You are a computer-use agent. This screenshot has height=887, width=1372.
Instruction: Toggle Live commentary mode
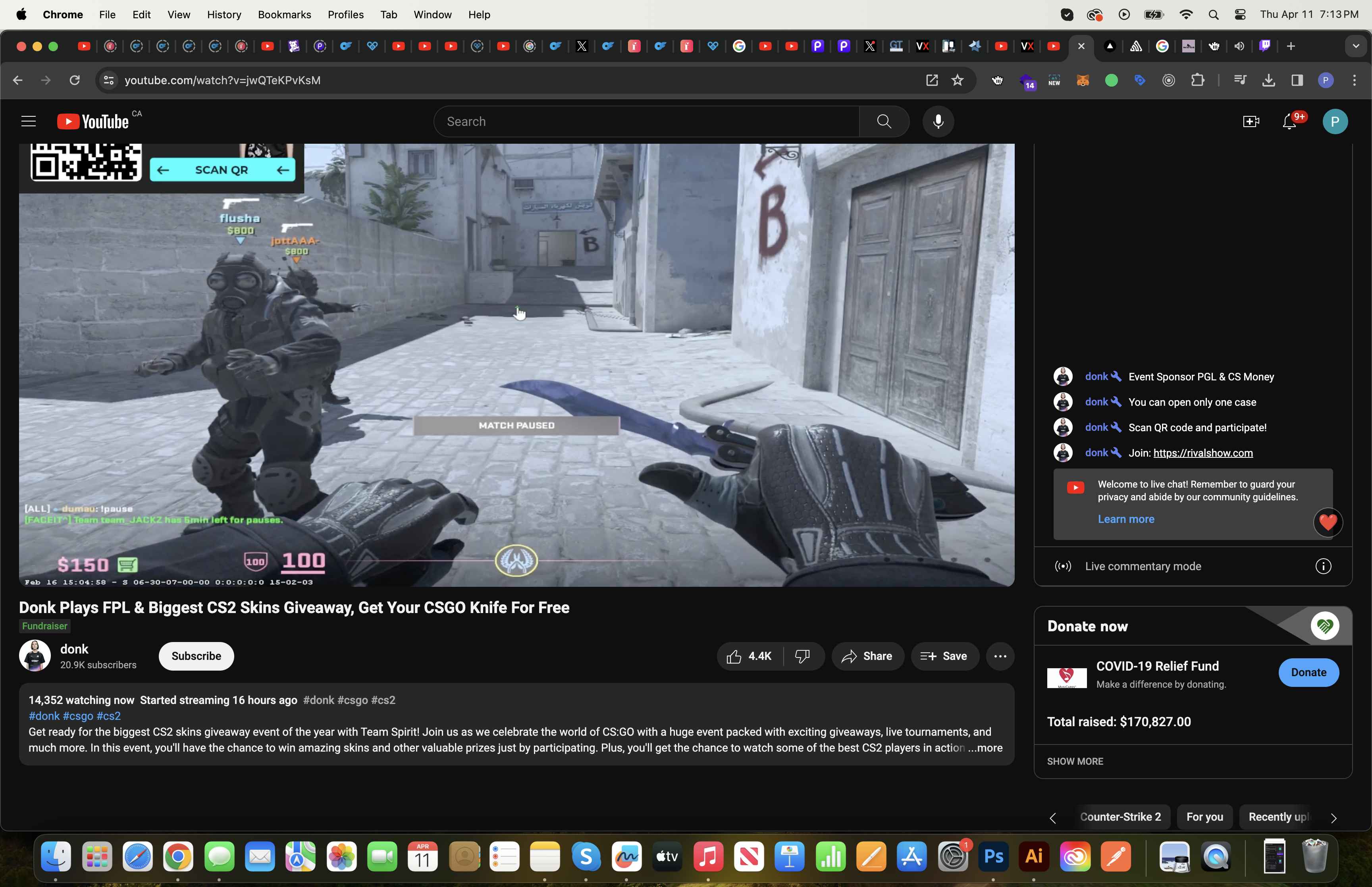[1142, 566]
